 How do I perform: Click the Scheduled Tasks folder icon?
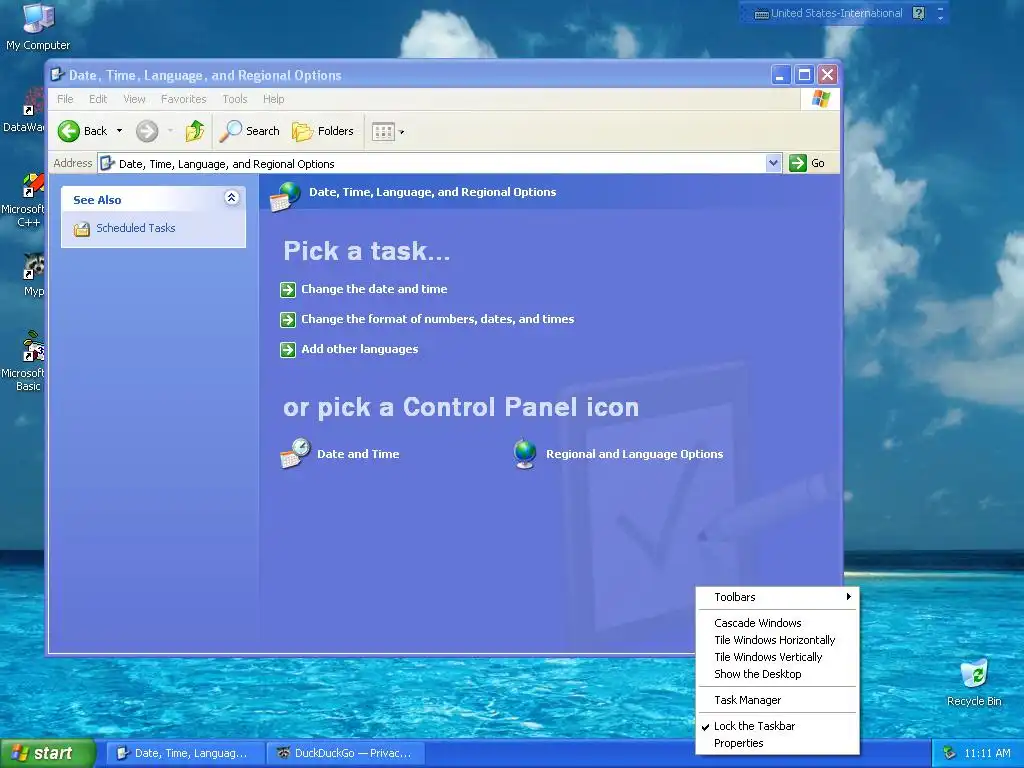(x=82, y=229)
